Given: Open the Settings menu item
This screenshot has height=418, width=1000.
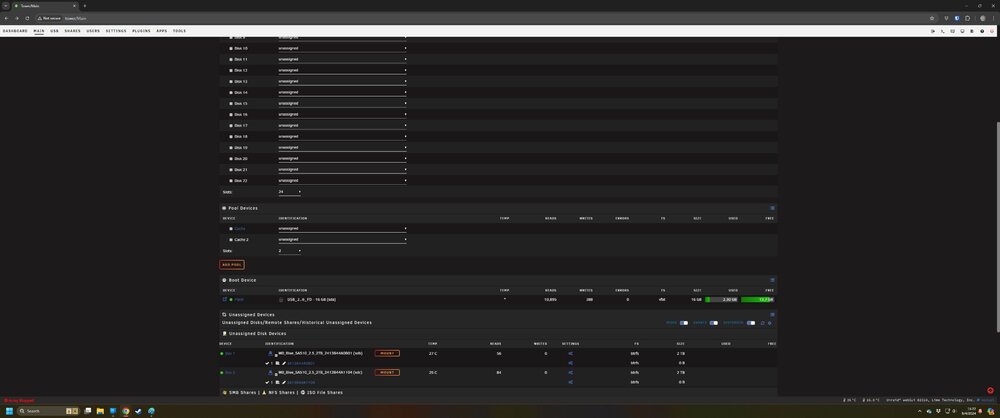Looking at the screenshot, I should click(x=116, y=31).
